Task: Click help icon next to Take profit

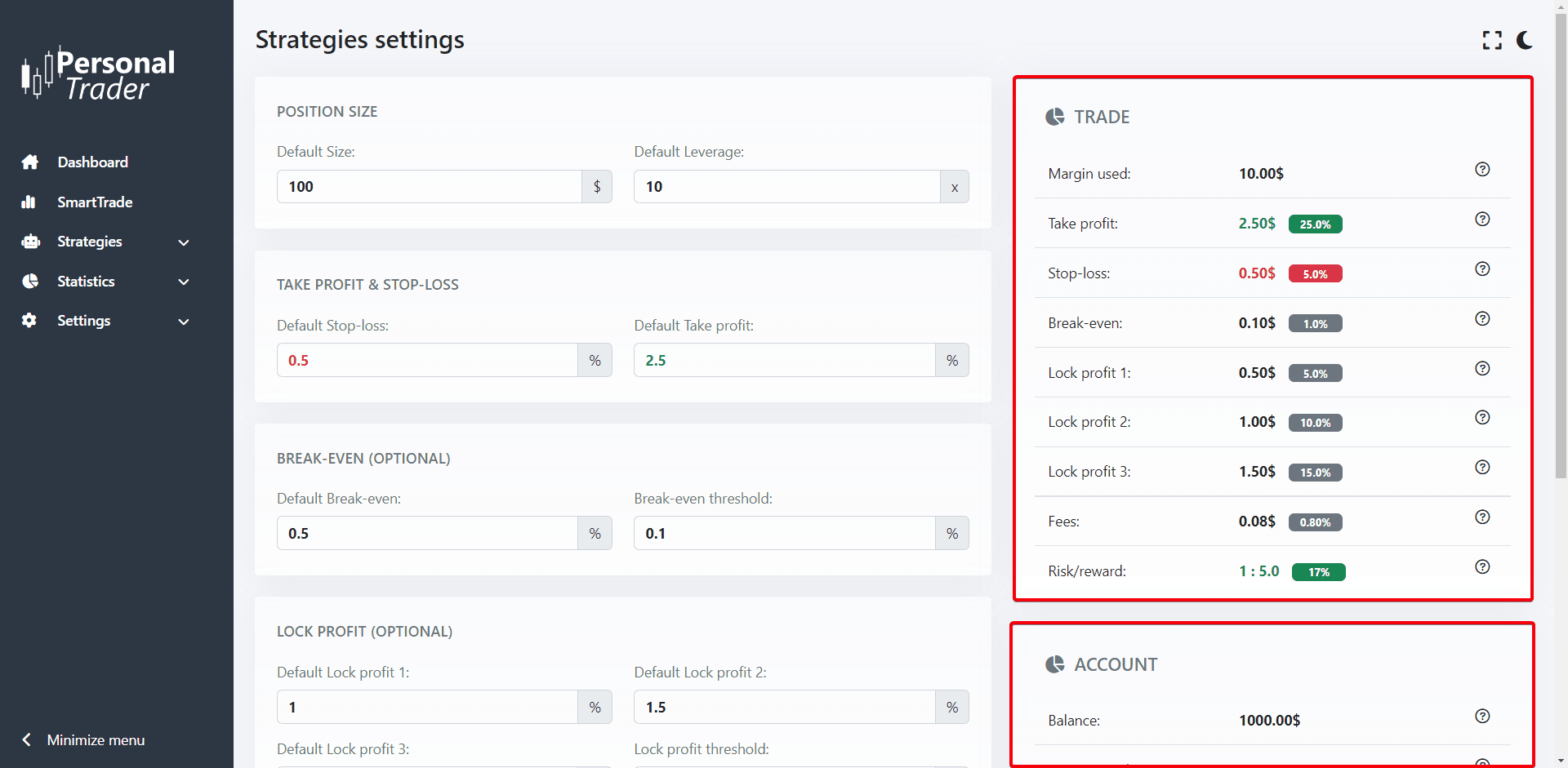Action: tap(1482, 220)
